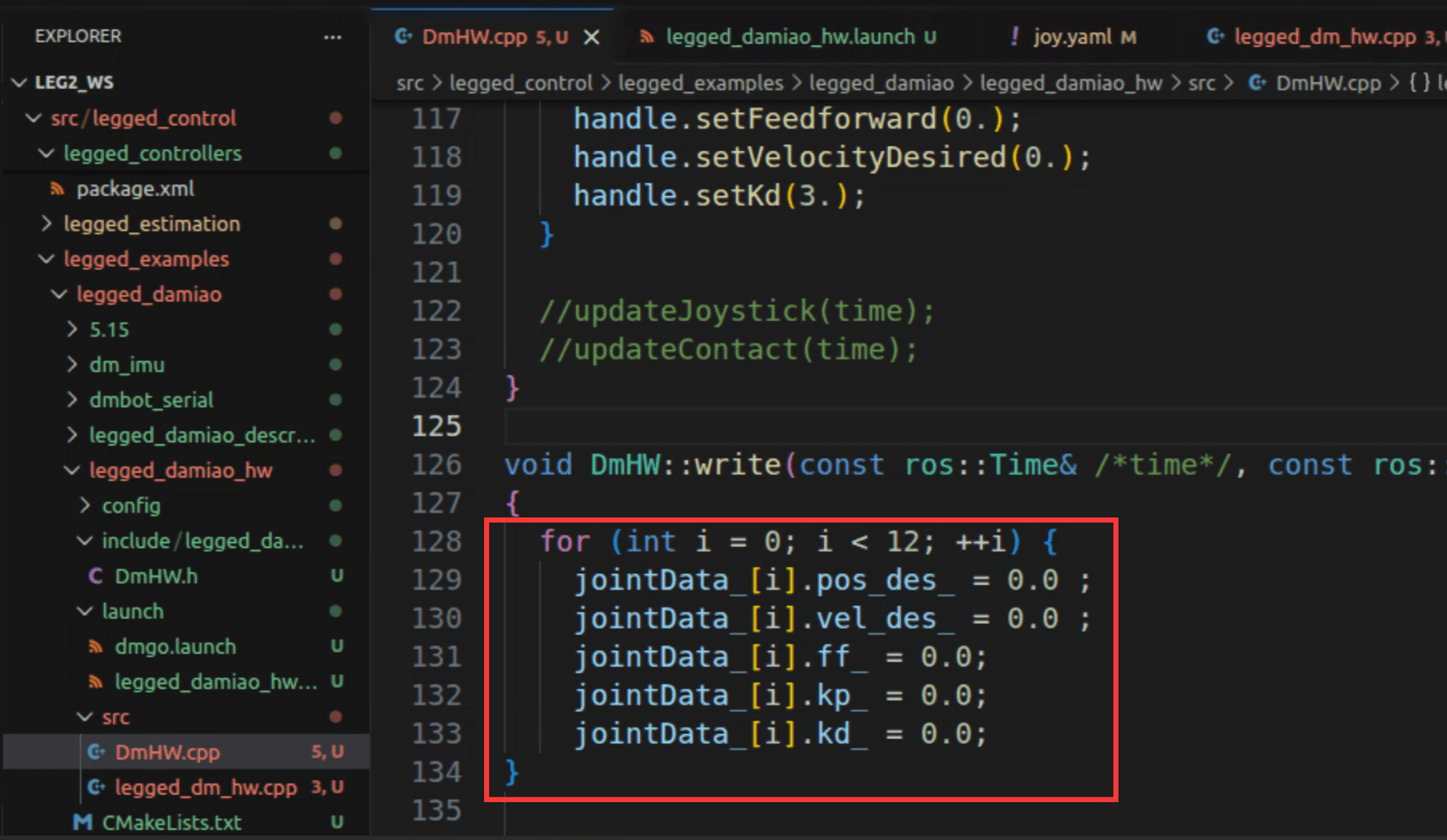
Task: Click the exclamation icon on joy.yaml tab
Action: pyautogui.click(x=1015, y=36)
